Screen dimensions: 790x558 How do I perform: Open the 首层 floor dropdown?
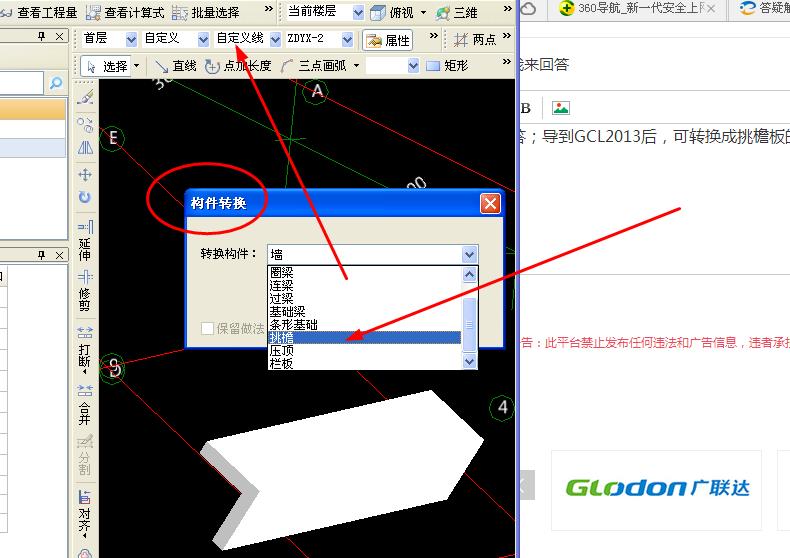pyautogui.click(x=131, y=39)
